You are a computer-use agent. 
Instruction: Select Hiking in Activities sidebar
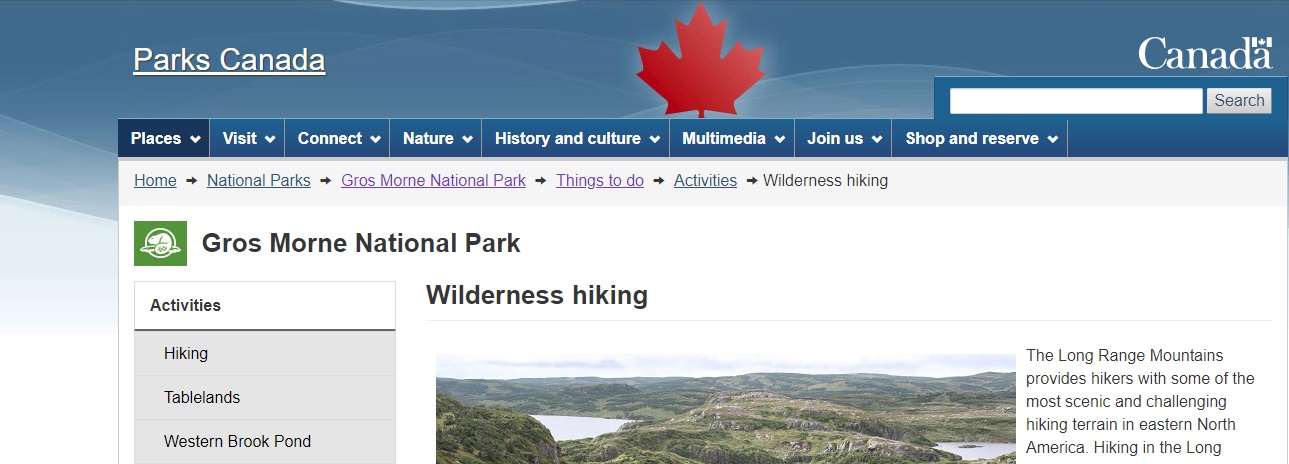pos(186,354)
